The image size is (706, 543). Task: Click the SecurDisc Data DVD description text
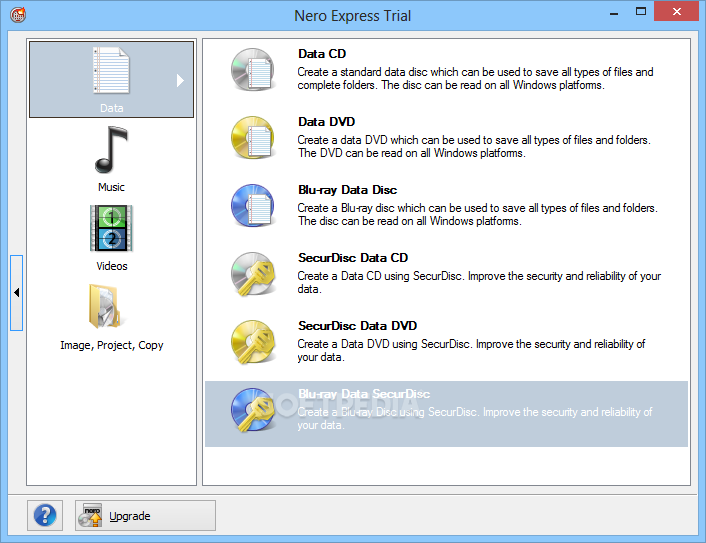(471, 351)
